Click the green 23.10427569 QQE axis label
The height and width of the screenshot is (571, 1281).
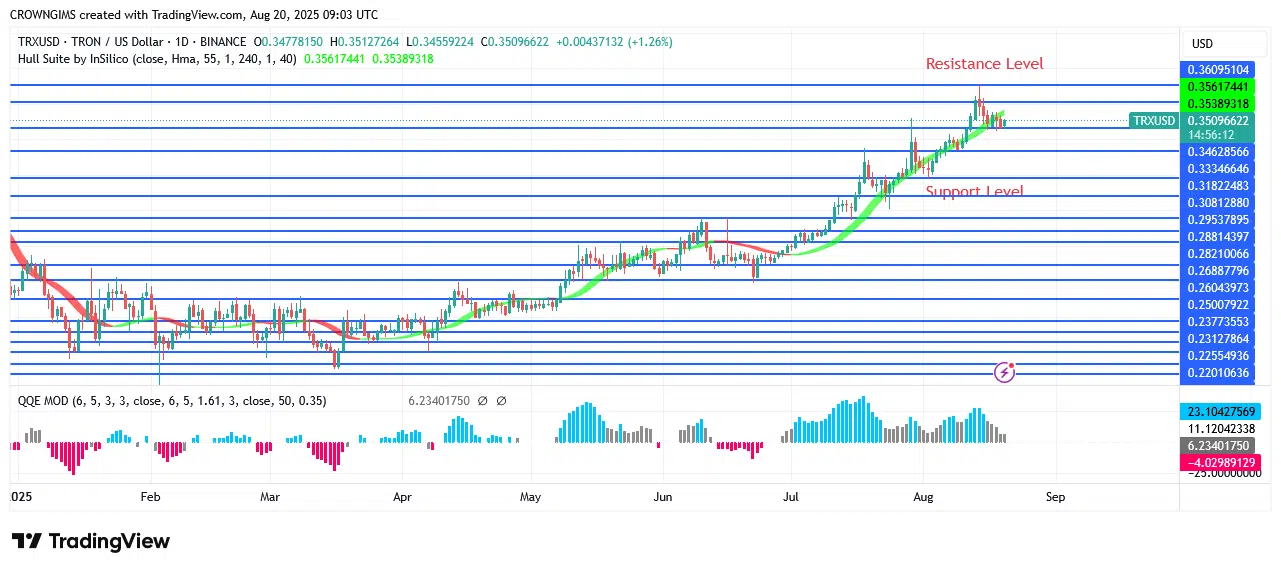(x=1221, y=411)
